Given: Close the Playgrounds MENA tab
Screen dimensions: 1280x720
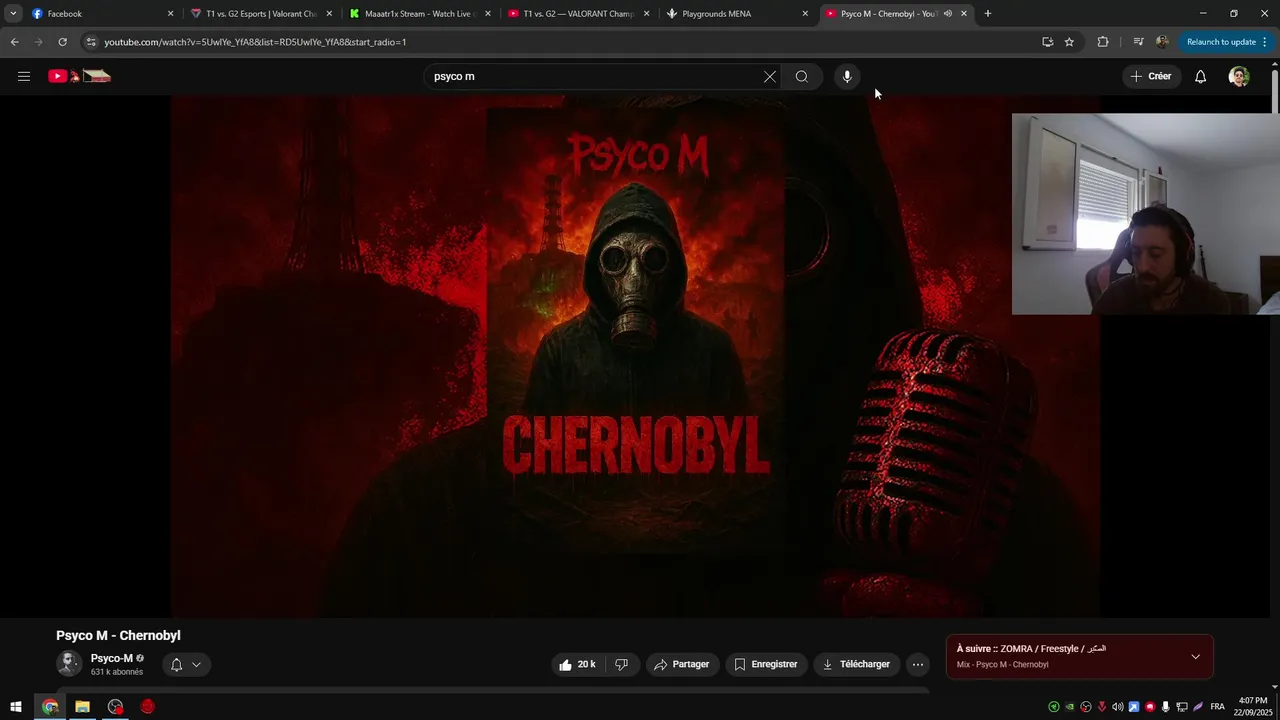Looking at the screenshot, I should (805, 14).
